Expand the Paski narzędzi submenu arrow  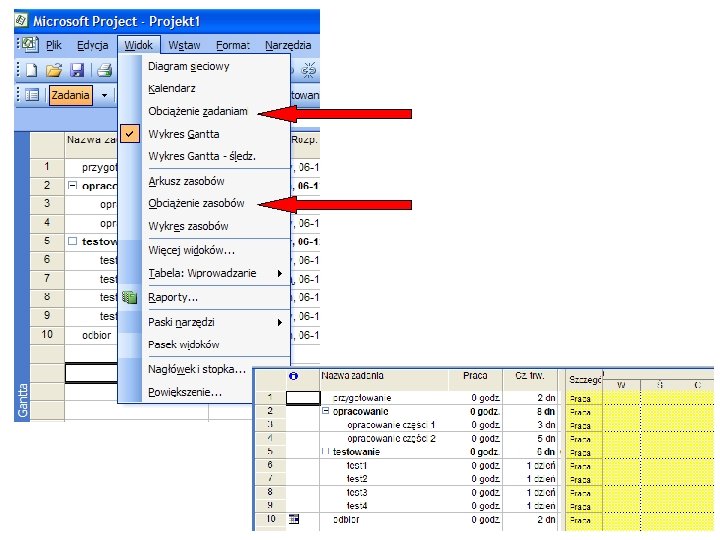click(280, 322)
